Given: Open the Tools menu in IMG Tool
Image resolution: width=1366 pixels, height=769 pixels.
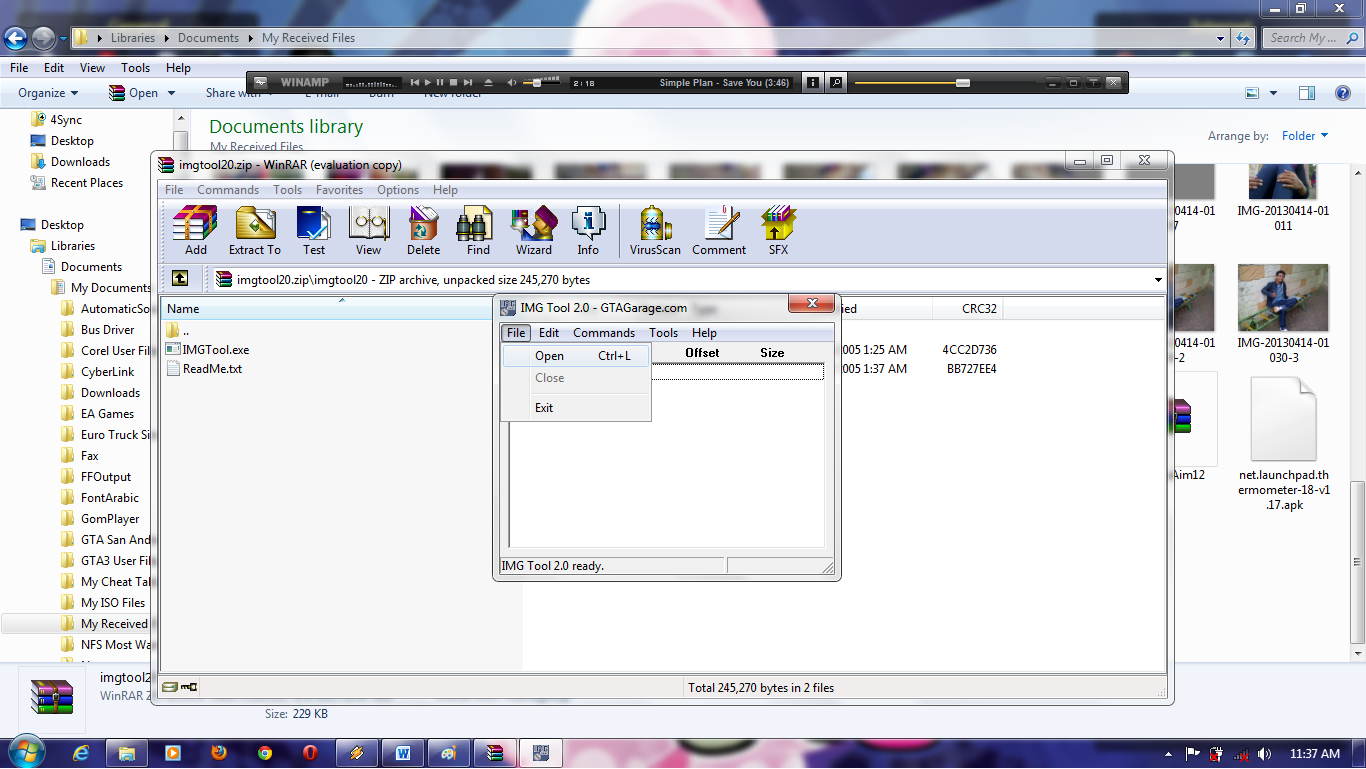Looking at the screenshot, I should click(663, 333).
